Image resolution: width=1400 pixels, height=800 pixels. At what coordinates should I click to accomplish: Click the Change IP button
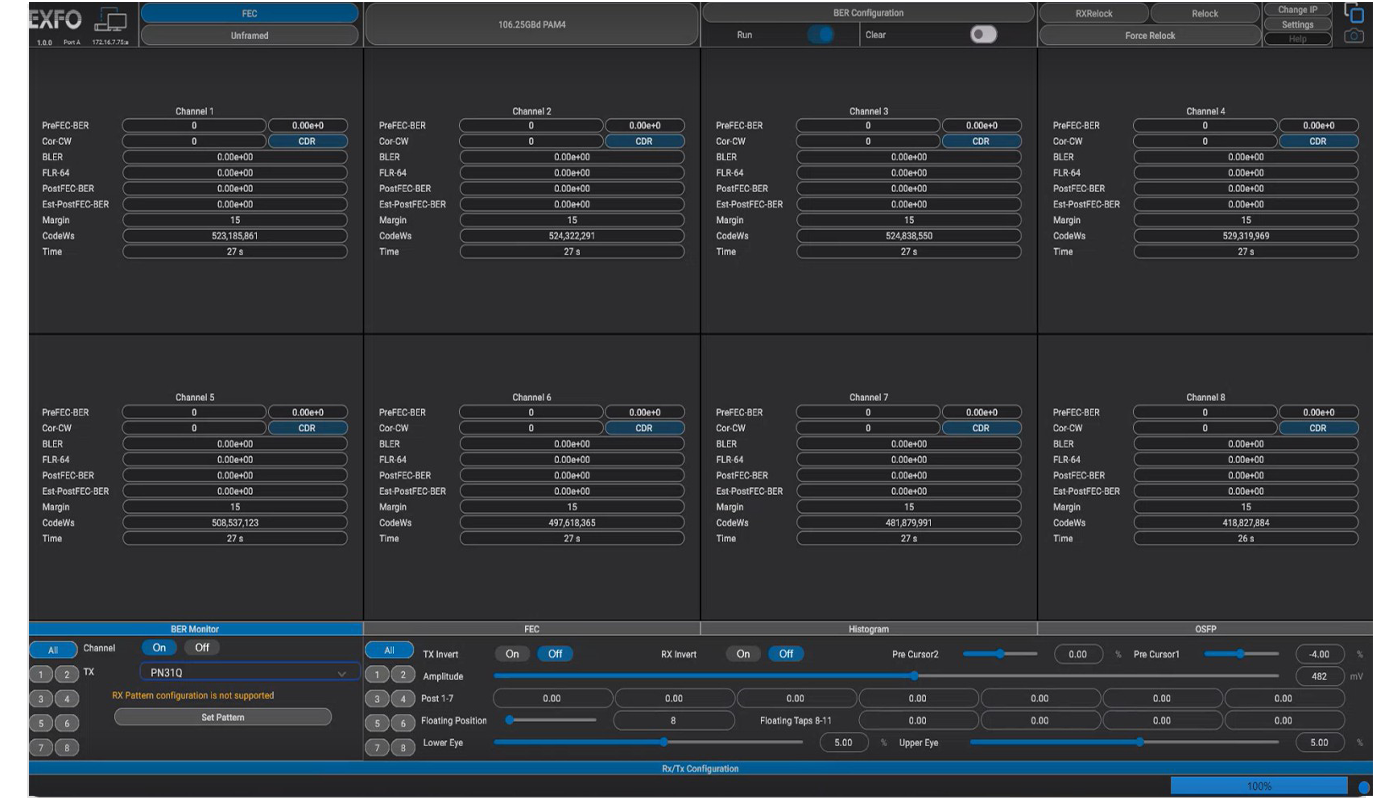coord(1297,9)
